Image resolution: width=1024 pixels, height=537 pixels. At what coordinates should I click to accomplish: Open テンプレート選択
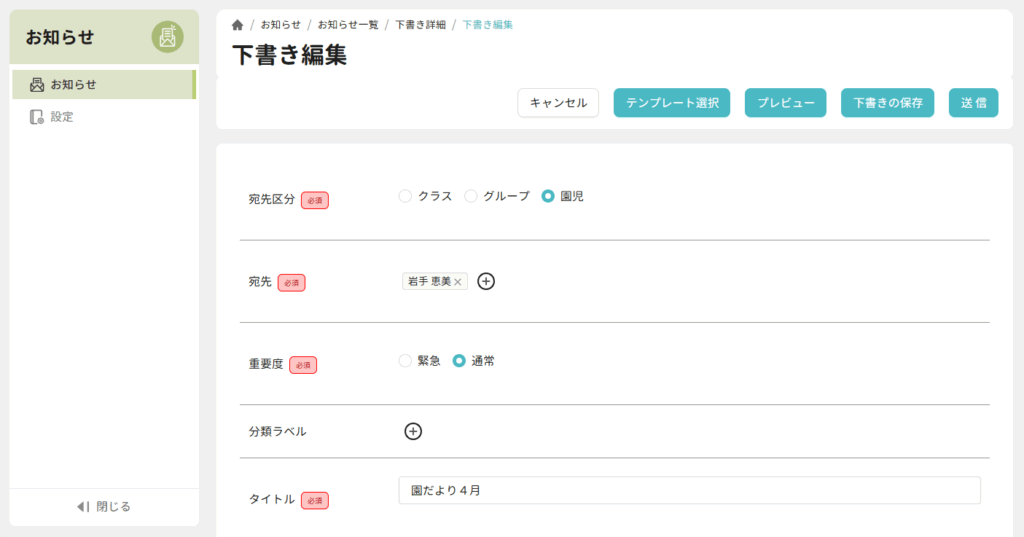(671, 103)
